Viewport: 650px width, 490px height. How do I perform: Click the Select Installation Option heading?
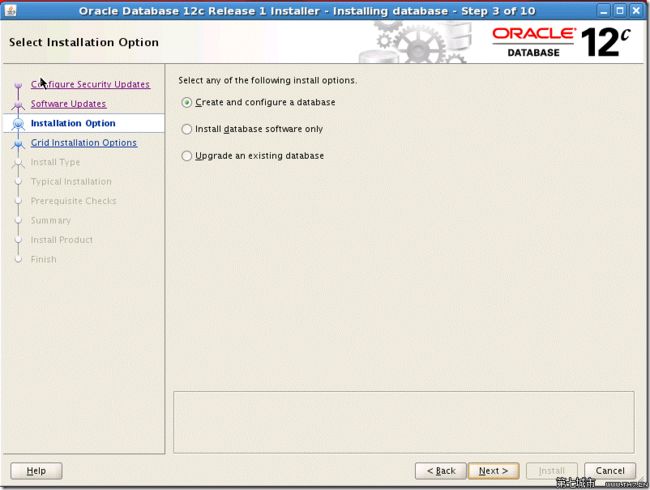(84, 42)
